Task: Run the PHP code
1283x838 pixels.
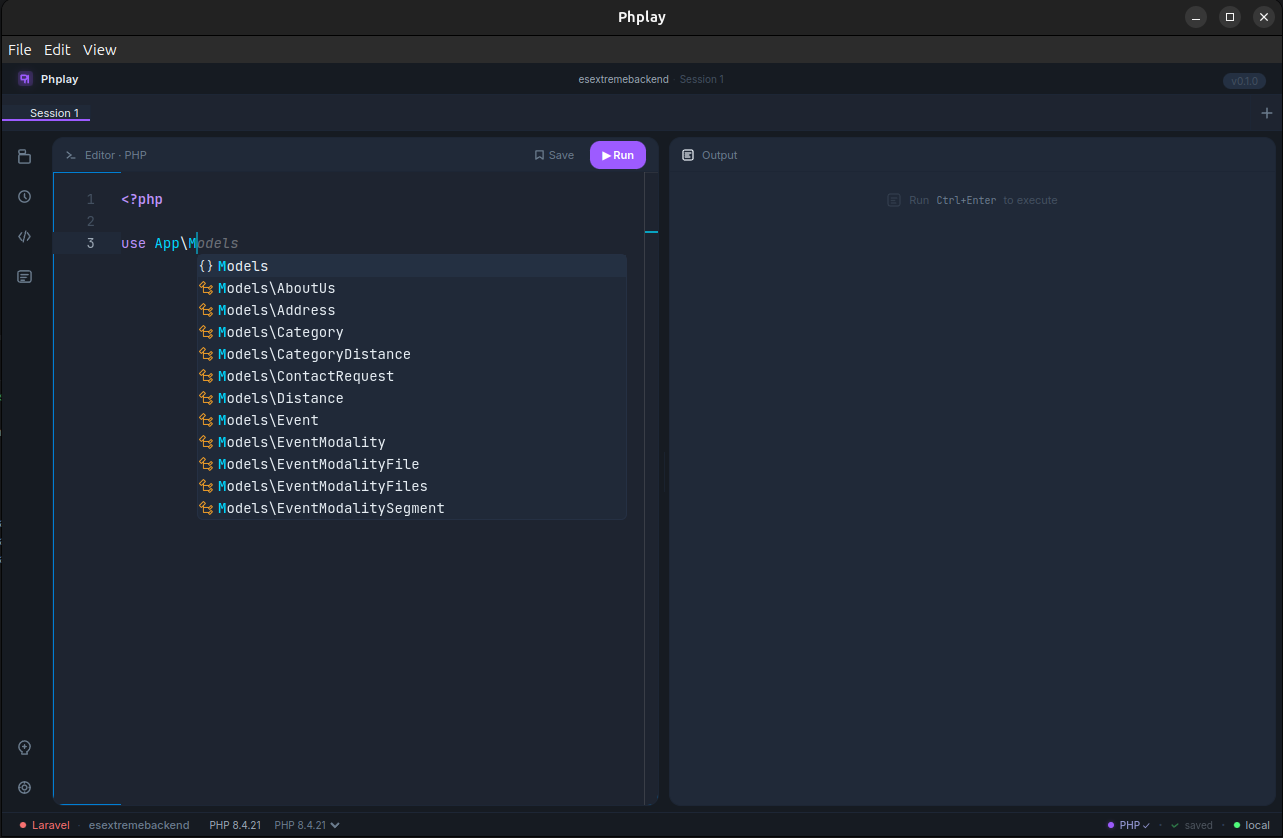Action: (618, 155)
